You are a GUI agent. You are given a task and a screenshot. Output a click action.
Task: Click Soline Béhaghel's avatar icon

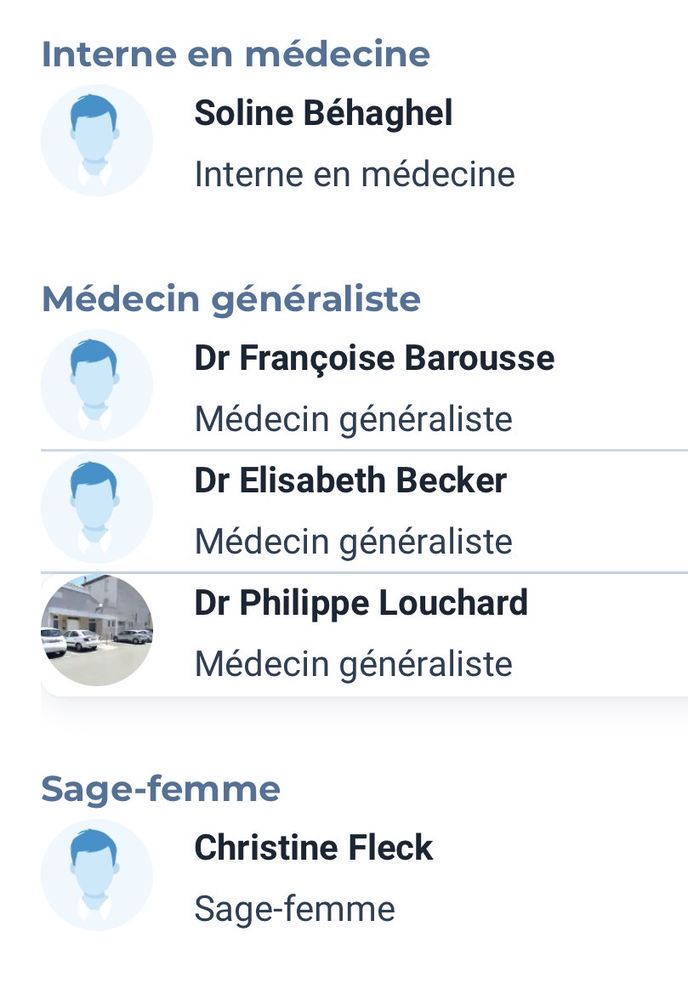[x=97, y=140]
